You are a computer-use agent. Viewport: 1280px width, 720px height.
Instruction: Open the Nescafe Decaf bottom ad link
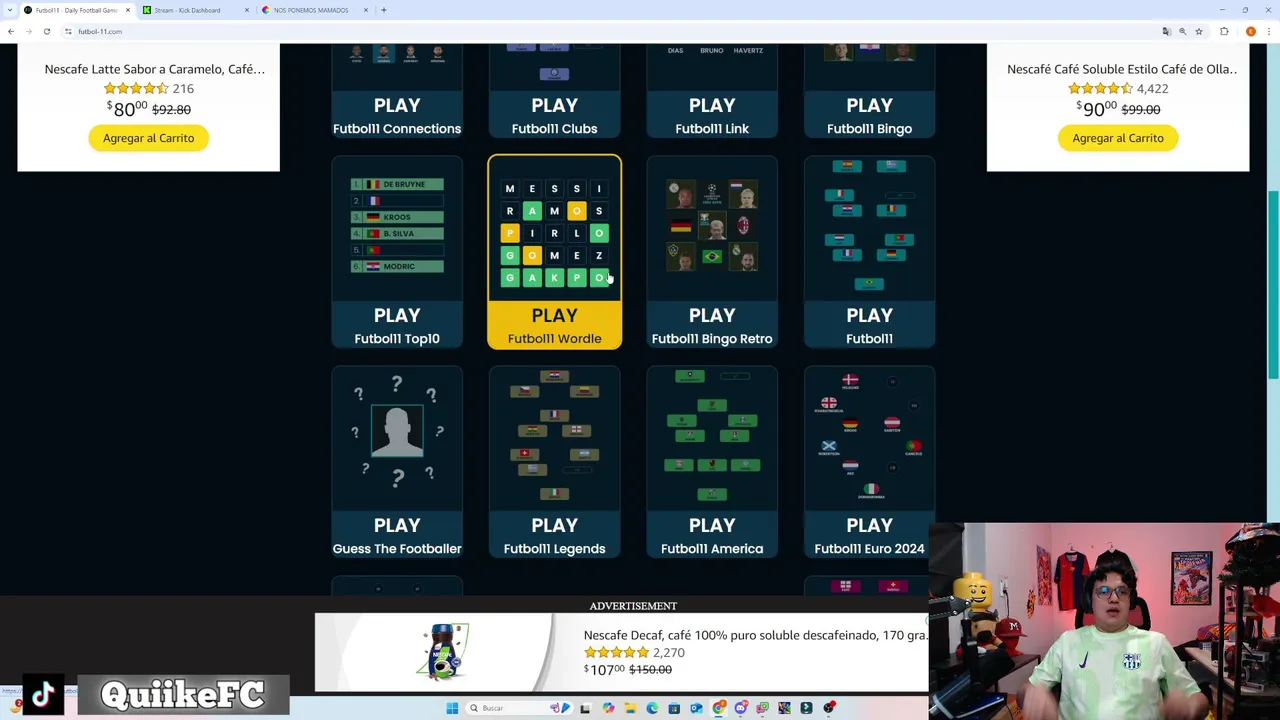coord(756,635)
